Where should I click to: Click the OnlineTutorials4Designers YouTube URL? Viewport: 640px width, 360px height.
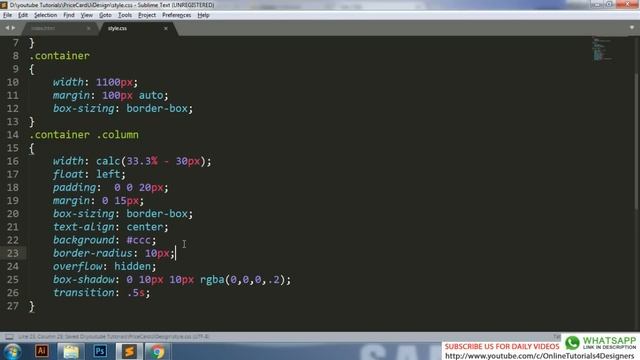point(540,356)
